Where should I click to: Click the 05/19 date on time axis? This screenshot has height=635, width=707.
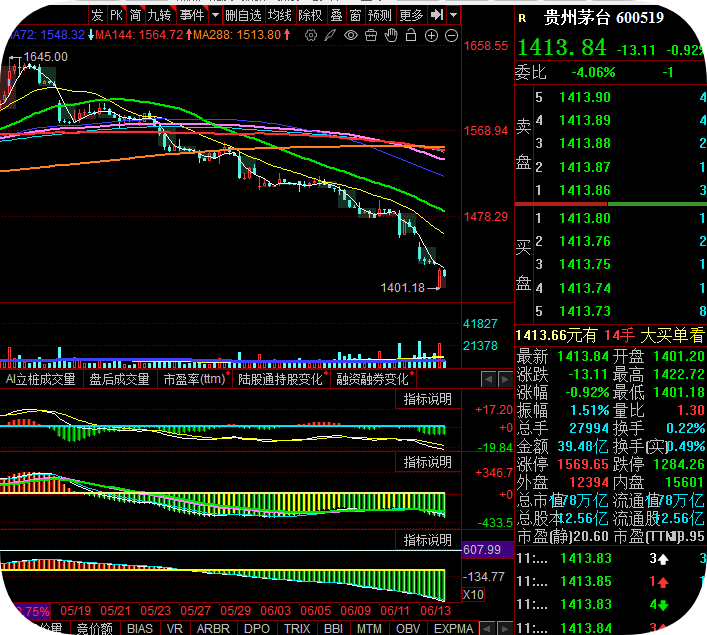tap(75, 611)
